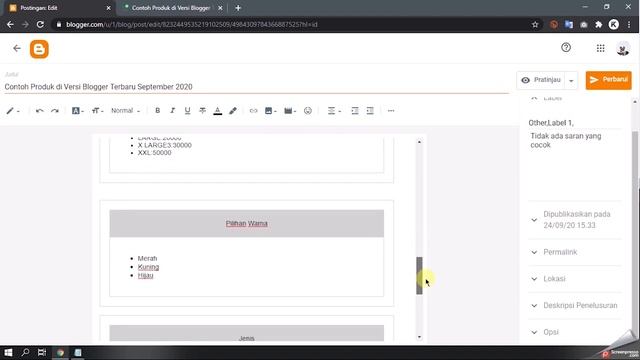This screenshot has width=640, height=360.
Task: Open the Windows Start menu
Action: coord(8,352)
